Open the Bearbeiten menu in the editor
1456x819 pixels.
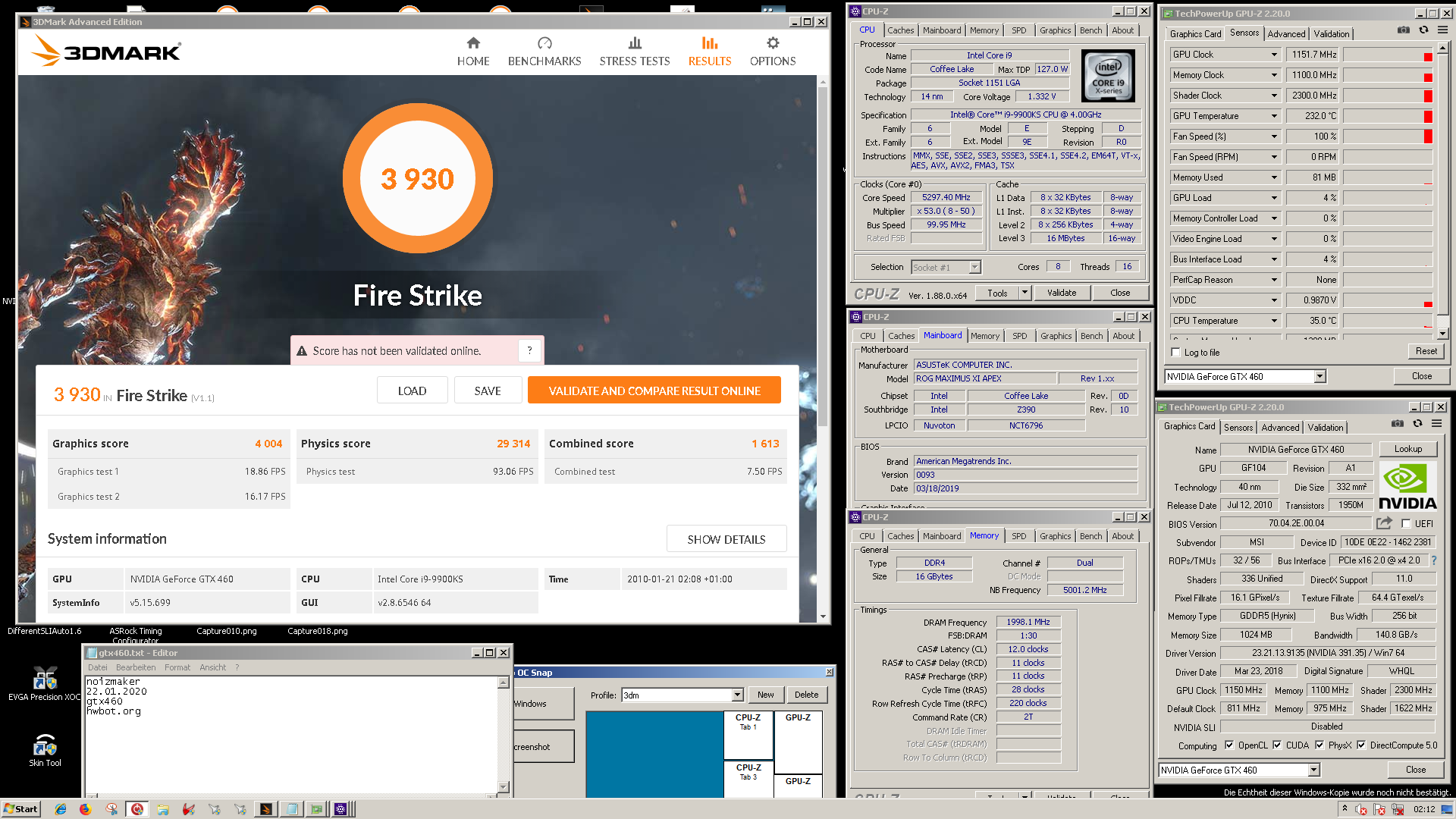pyautogui.click(x=136, y=667)
